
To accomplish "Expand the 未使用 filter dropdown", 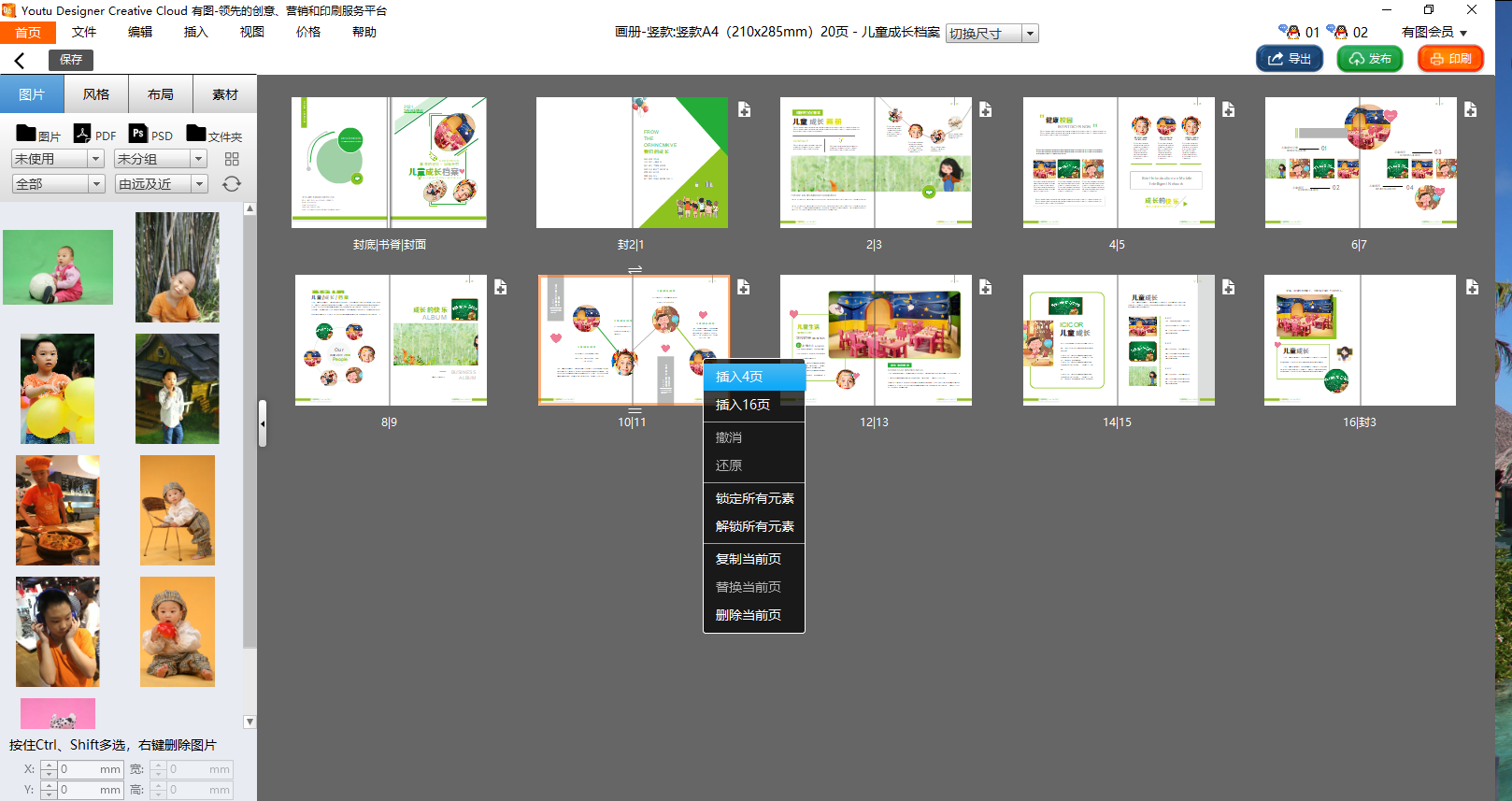I will coord(95,159).
